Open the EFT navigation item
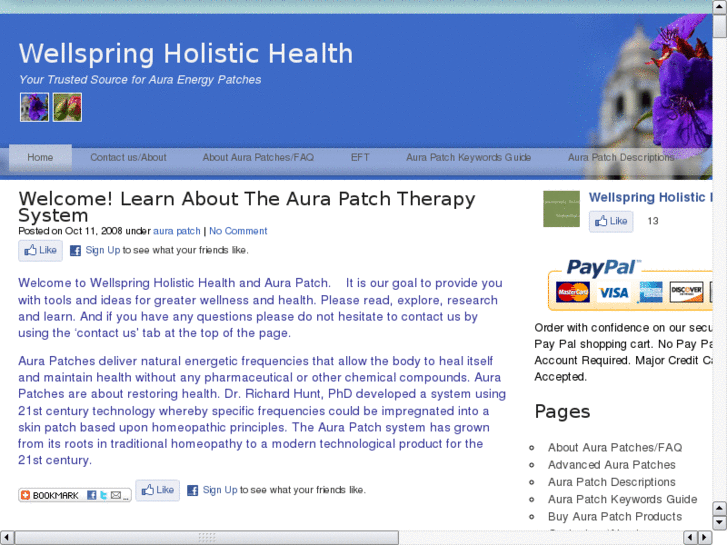 click(x=360, y=158)
